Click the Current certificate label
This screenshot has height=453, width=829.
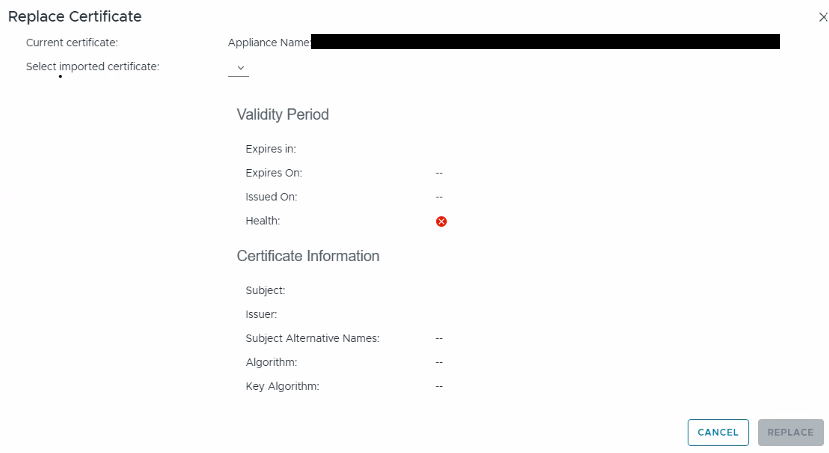click(x=72, y=42)
